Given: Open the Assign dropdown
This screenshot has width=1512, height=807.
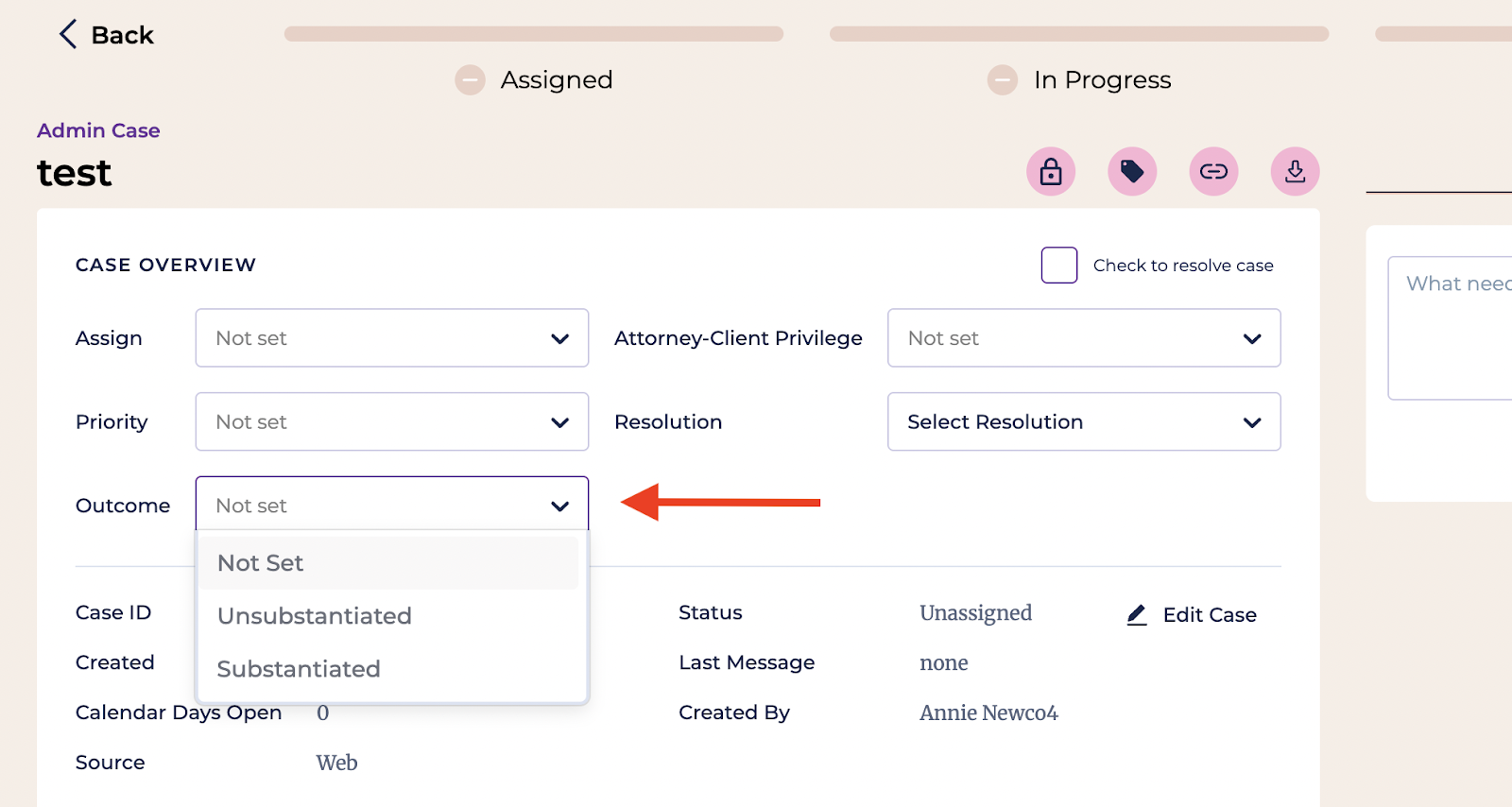Looking at the screenshot, I should 391,337.
